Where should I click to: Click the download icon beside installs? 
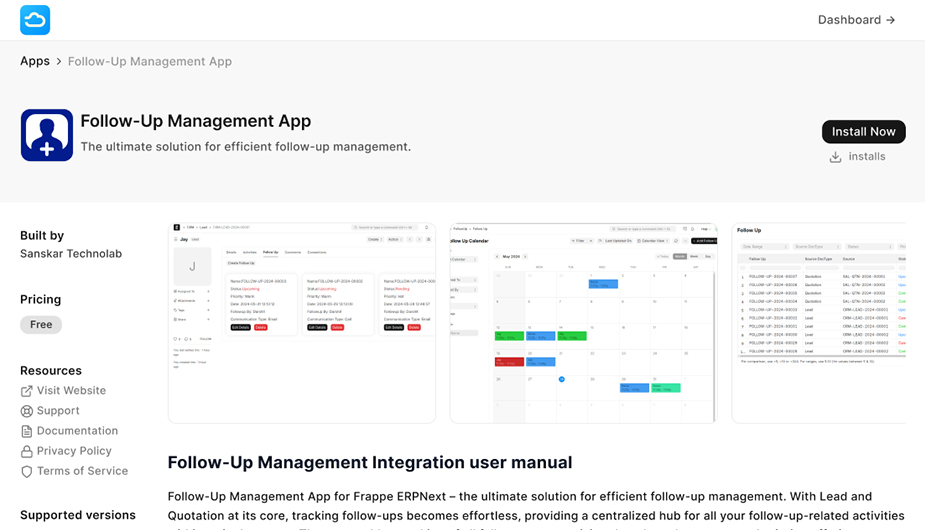tap(835, 157)
